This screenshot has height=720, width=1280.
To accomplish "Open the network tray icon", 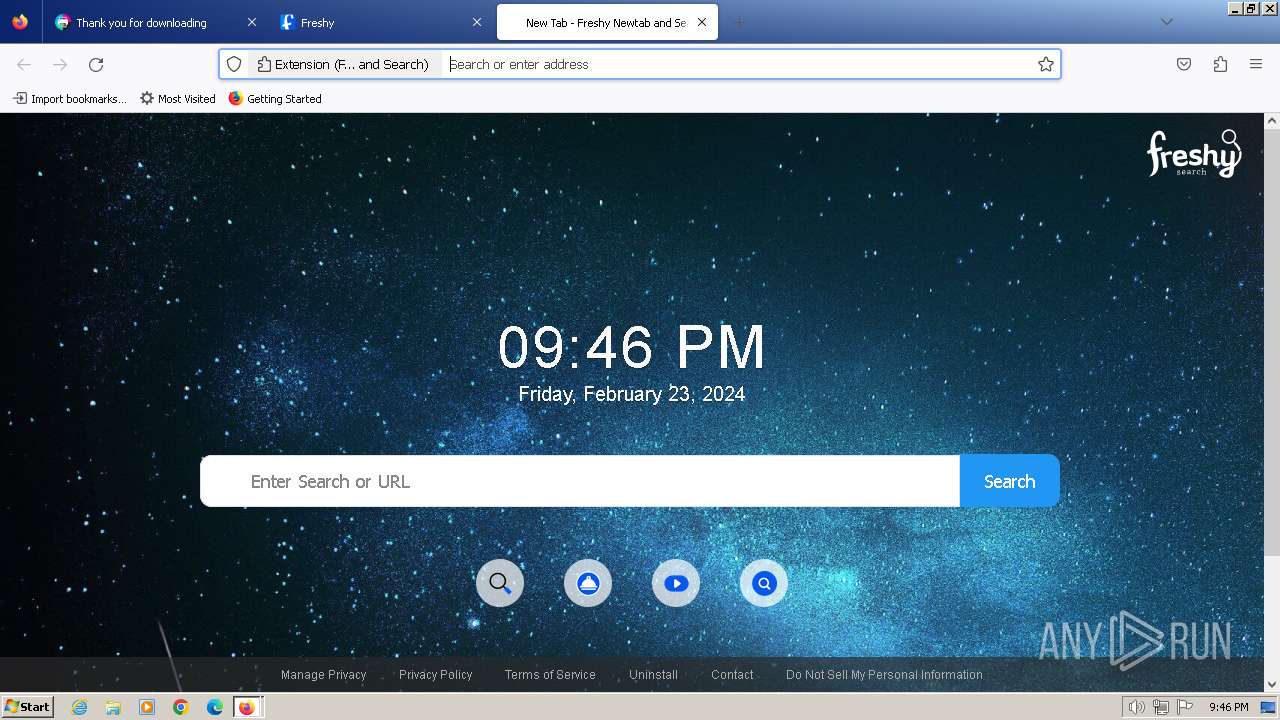I will [x=1161, y=707].
